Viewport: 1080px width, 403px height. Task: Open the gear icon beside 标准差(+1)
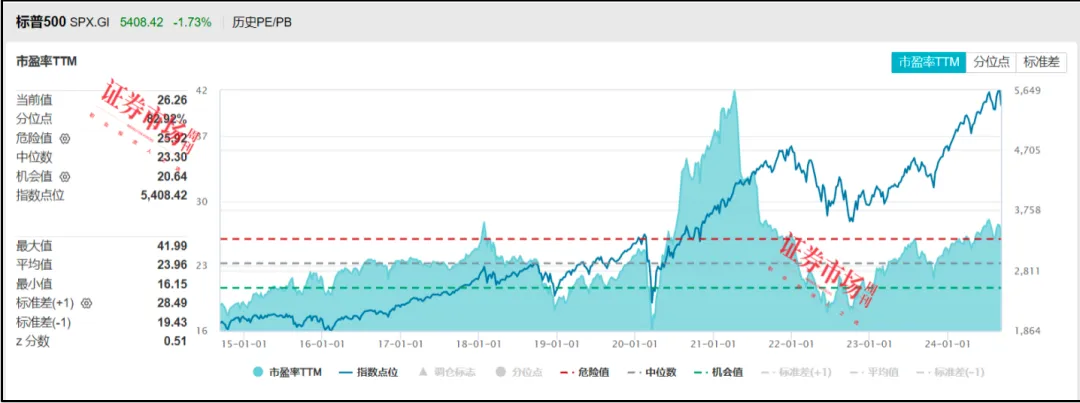(x=87, y=302)
